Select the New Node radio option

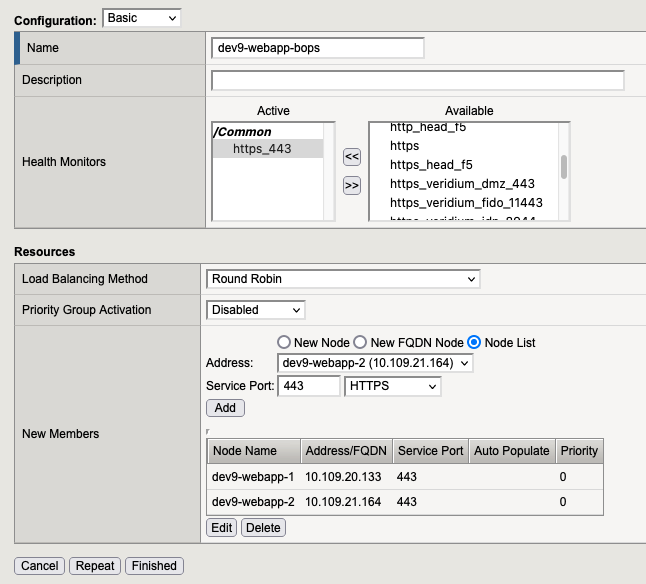[283, 342]
